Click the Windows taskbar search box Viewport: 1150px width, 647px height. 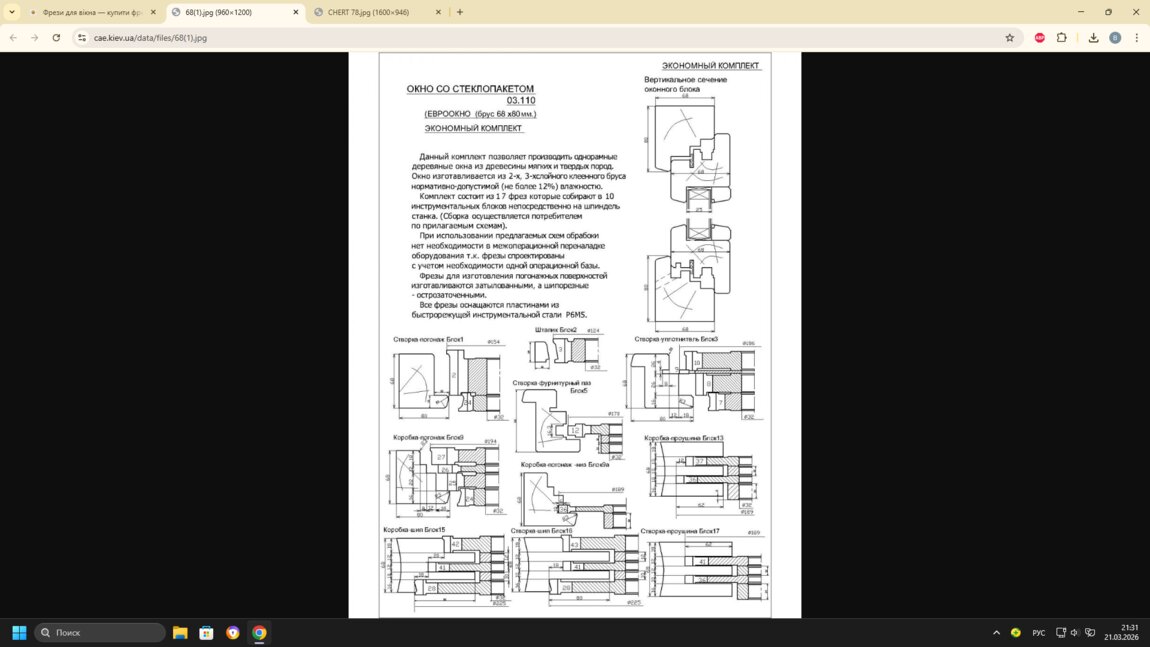click(x=100, y=633)
